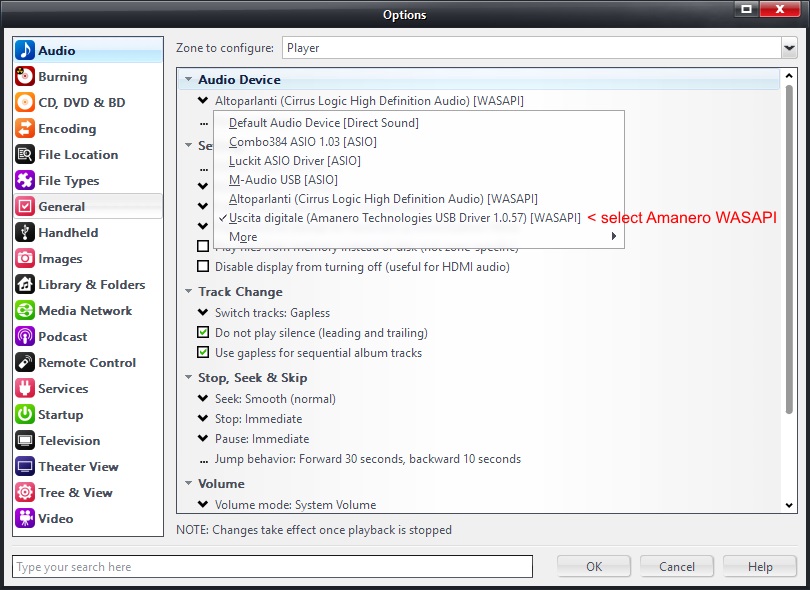Viewport: 810px width, 590px height.
Task: Click the Cancel button
Action: 677,566
